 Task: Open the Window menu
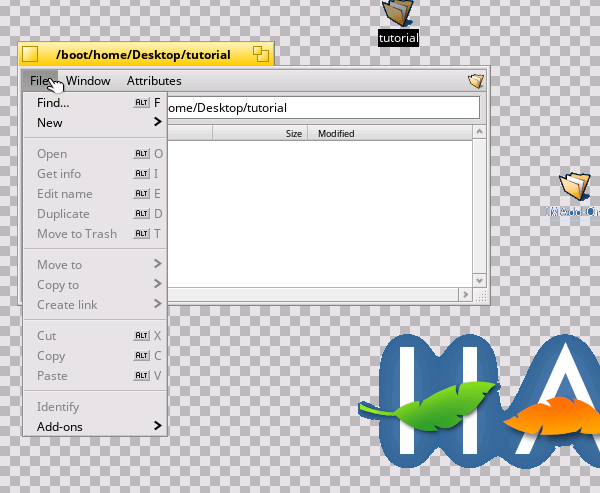[88, 81]
